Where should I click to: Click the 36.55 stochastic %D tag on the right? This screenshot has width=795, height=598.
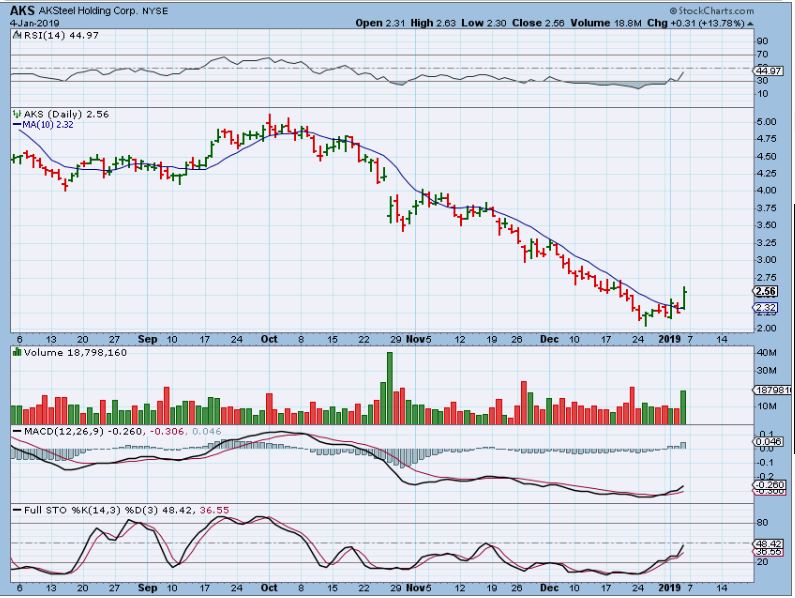(769, 551)
